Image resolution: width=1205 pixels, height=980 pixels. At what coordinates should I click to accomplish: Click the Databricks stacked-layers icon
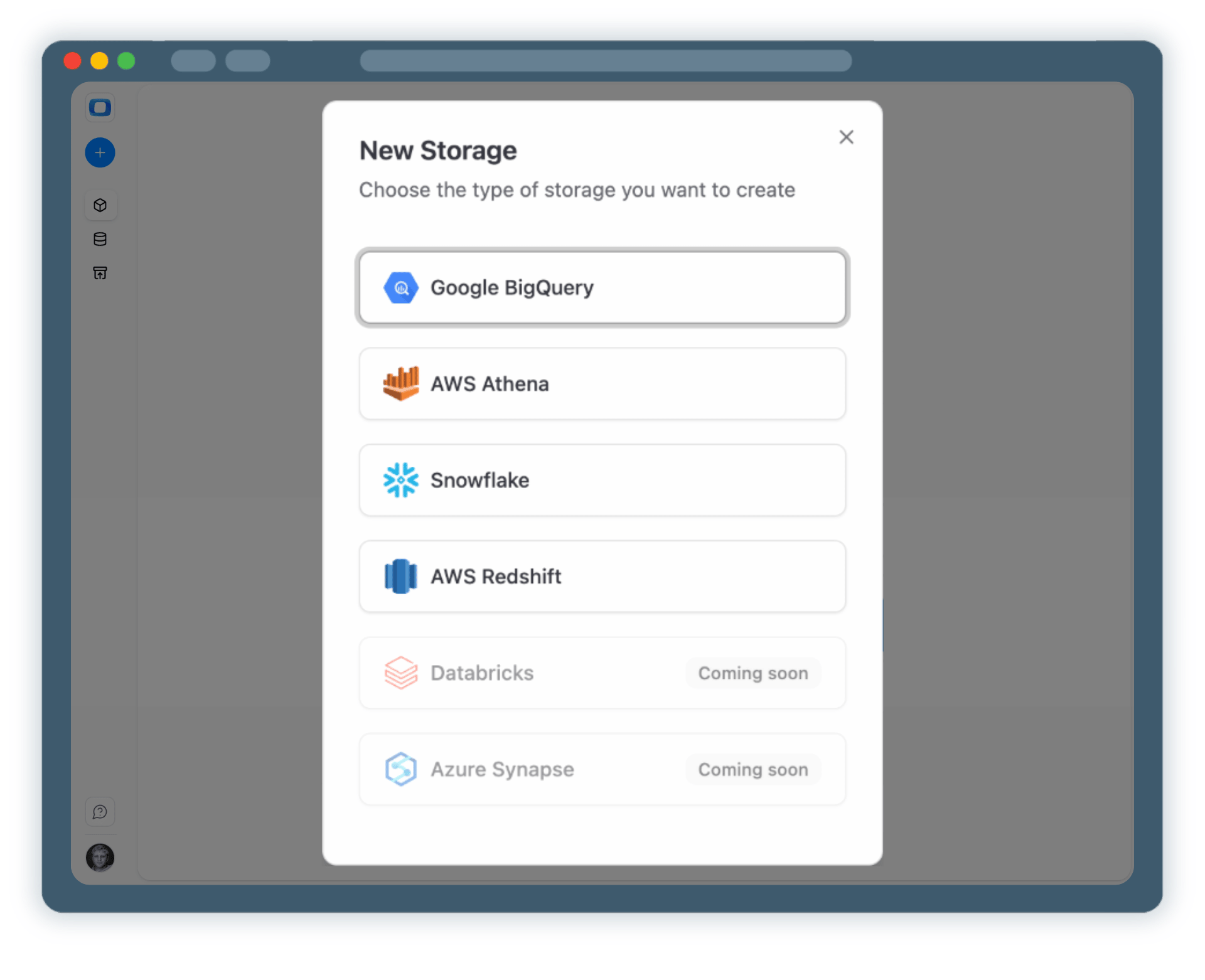(400, 673)
